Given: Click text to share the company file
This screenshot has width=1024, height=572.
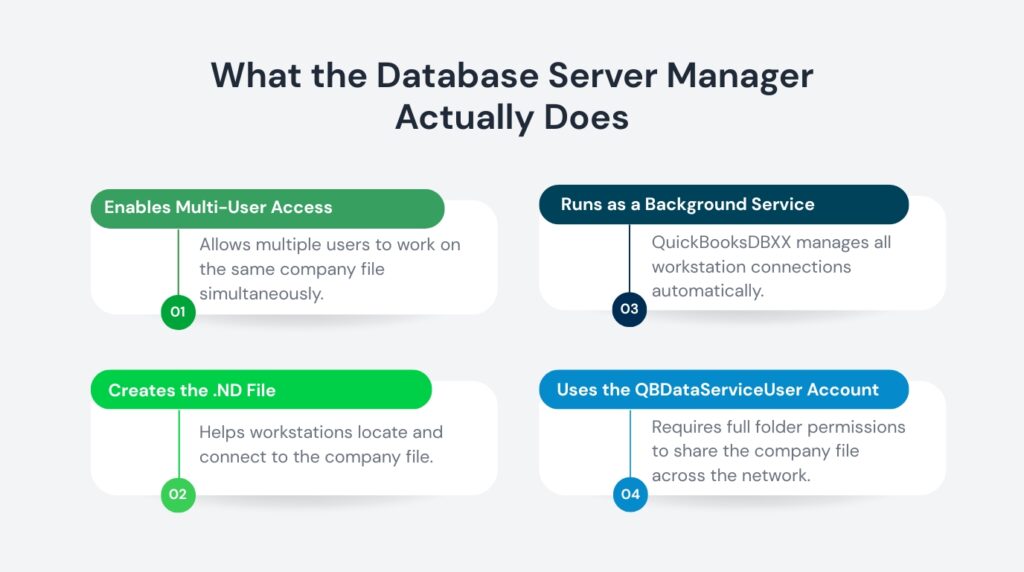Looking at the screenshot, I should [x=755, y=451].
